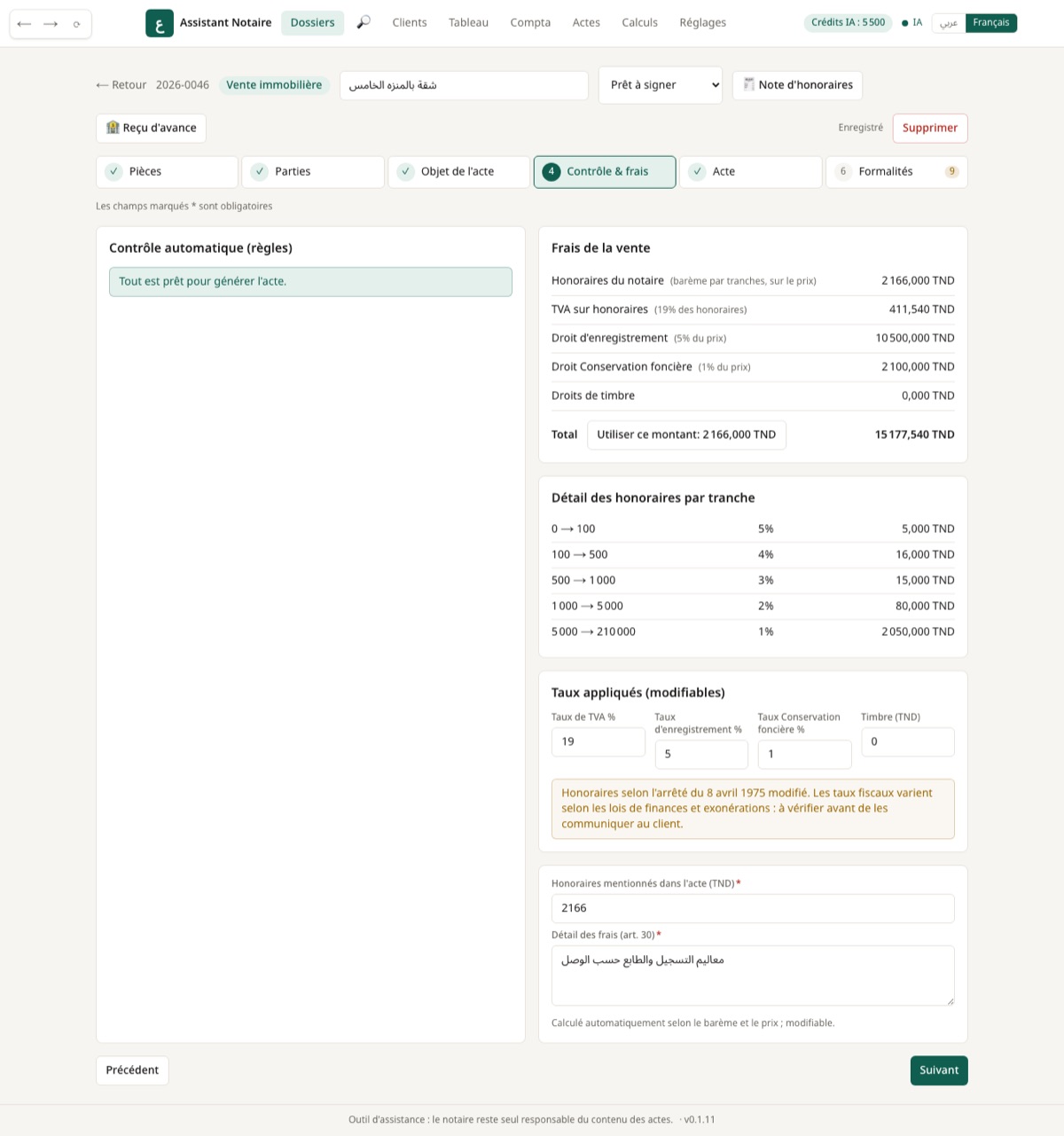Edit Honoraires mentionnés dans l'acte field
Viewport: 1064px width, 1136px height.
pyautogui.click(x=753, y=909)
